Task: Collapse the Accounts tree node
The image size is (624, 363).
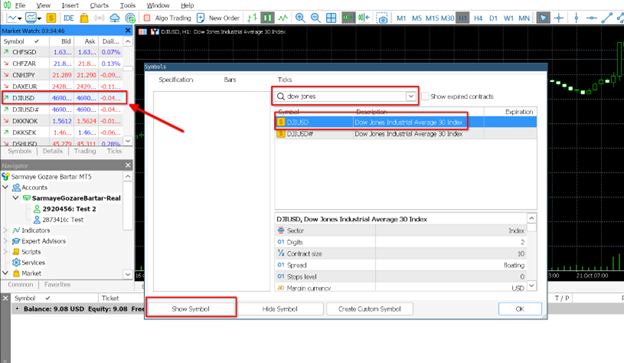Action: click(6, 187)
